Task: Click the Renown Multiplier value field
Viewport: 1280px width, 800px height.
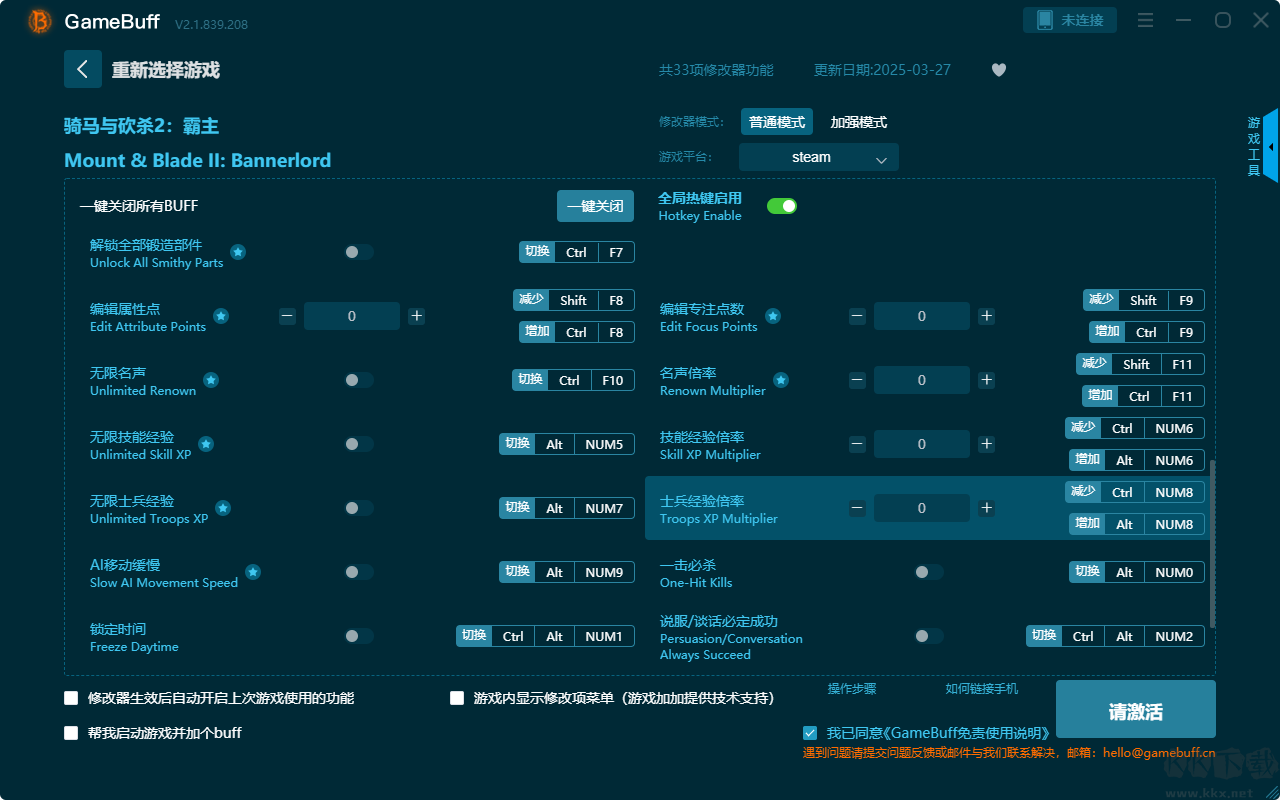Action: (922, 380)
